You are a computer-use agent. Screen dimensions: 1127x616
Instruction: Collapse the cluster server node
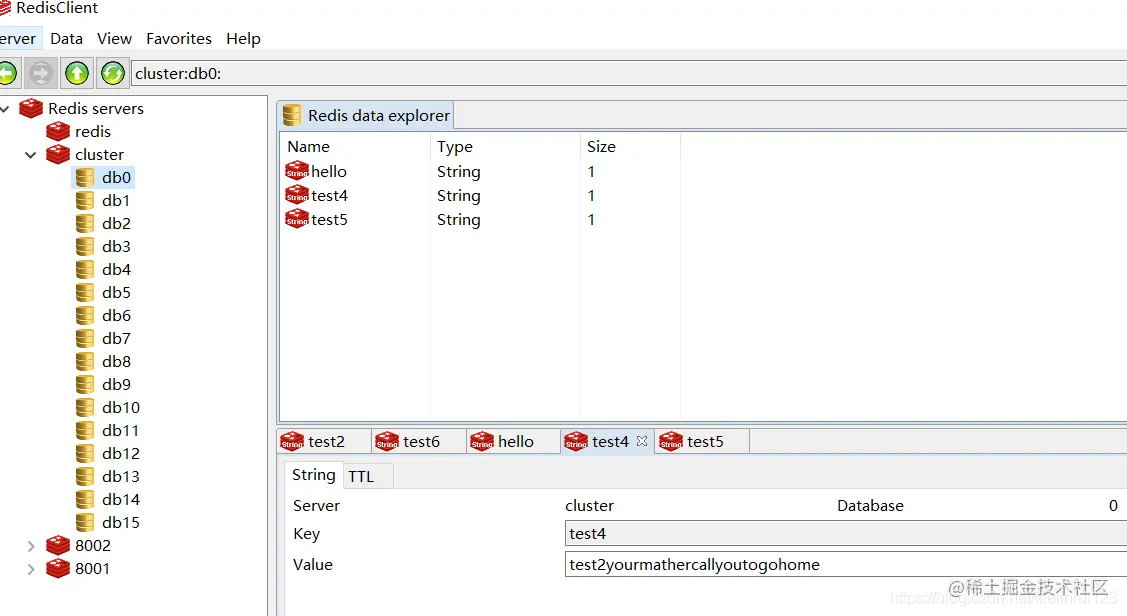click(30, 155)
